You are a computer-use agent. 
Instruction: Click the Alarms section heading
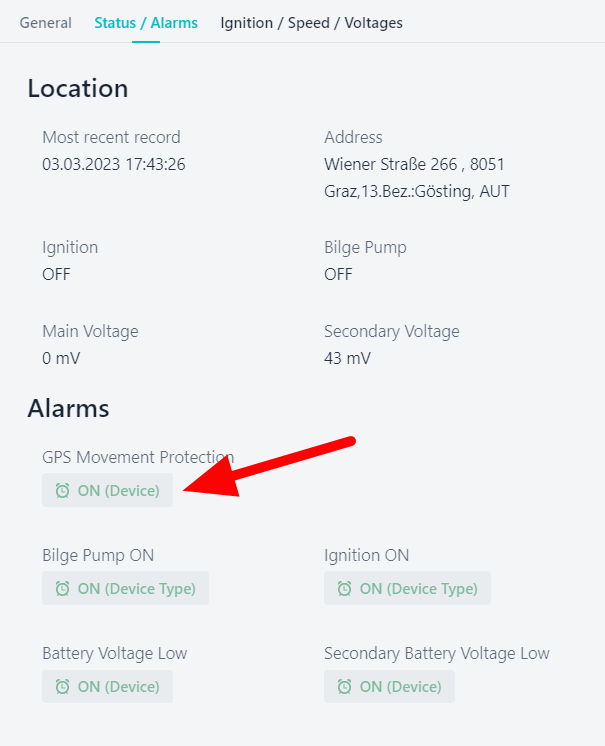[68, 408]
